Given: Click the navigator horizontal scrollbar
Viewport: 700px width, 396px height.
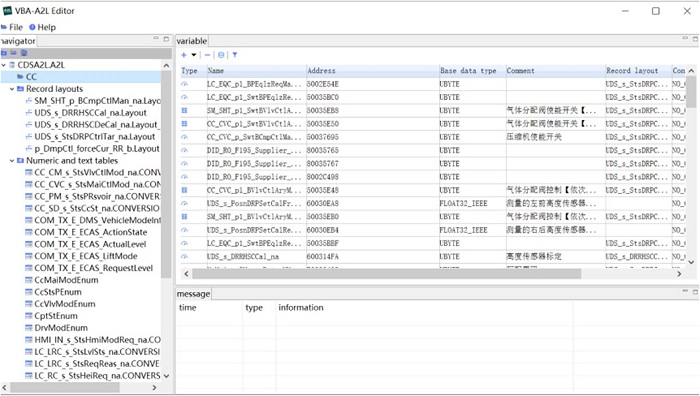Looking at the screenshot, I should pyautogui.click(x=65, y=388).
